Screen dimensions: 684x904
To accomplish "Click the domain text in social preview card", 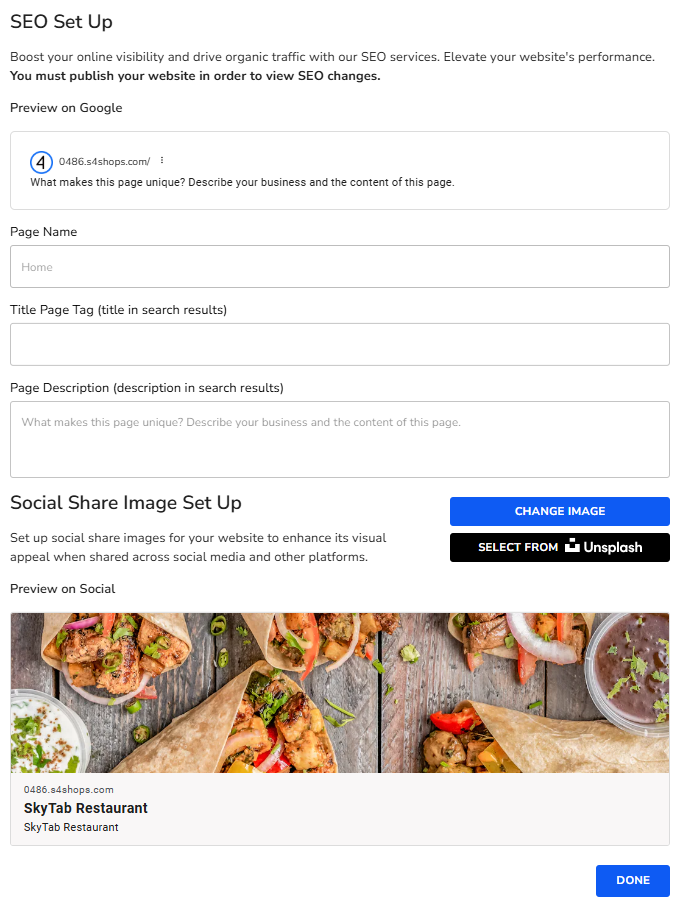I will 69,789.
